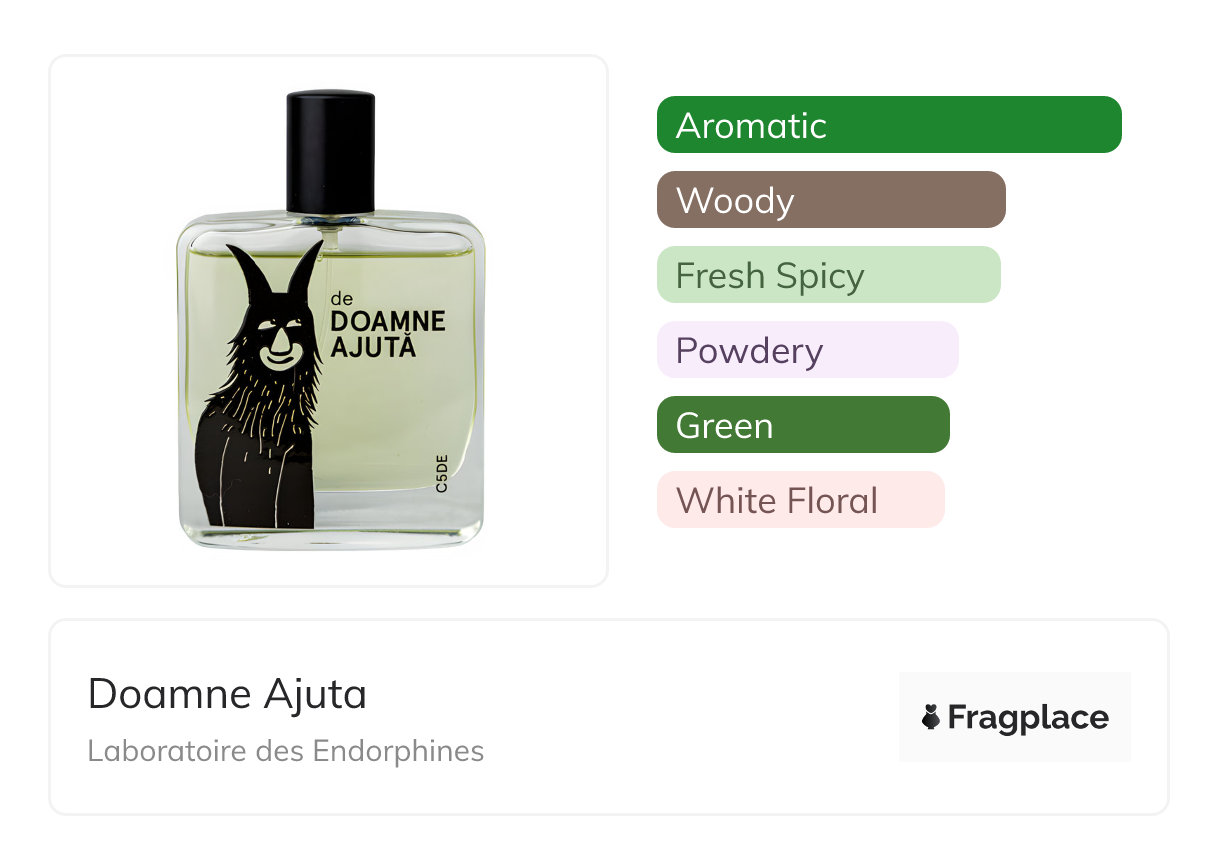The height and width of the screenshot is (864, 1218).
Task: Click the White Floral text label
Action: (777, 500)
